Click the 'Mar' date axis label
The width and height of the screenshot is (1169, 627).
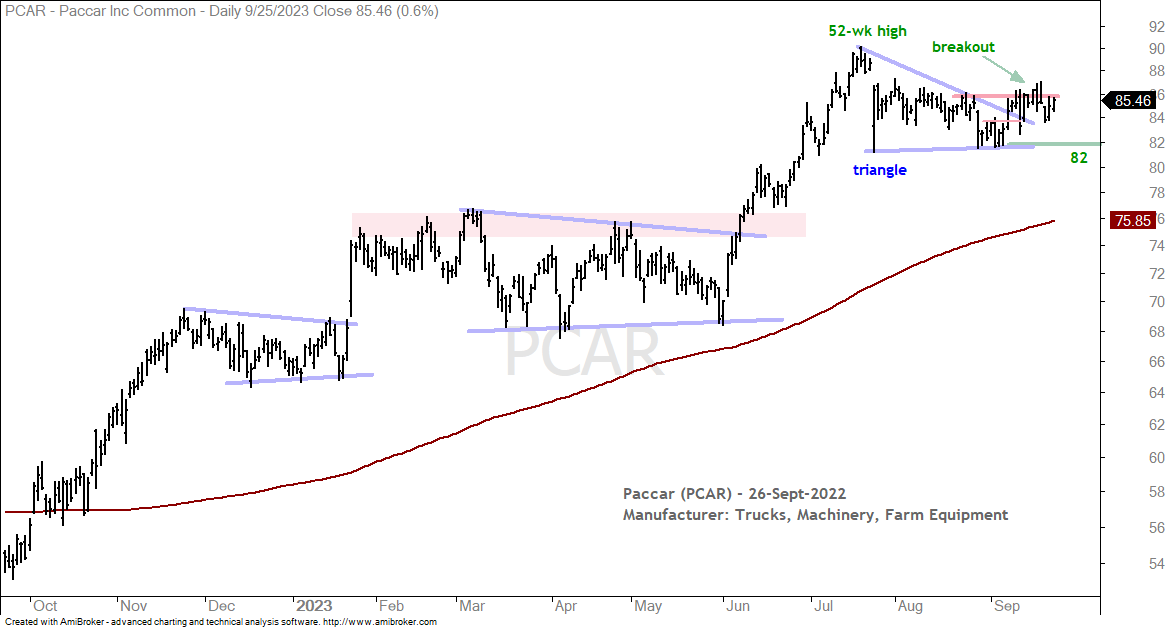[x=472, y=606]
